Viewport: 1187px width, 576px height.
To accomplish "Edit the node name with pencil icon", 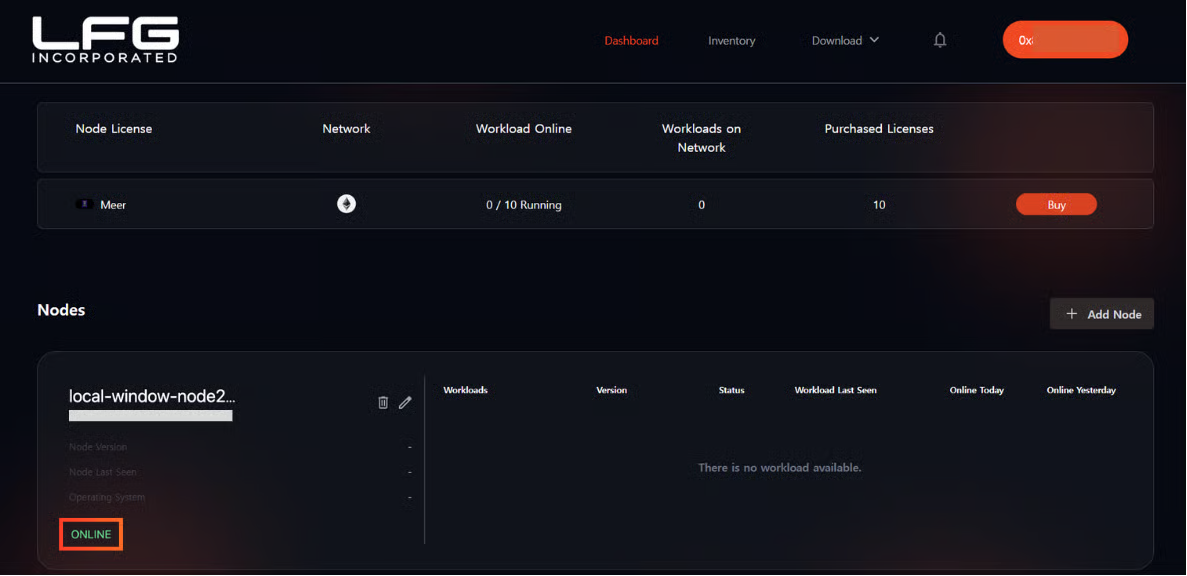I will (x=405, y=402).
